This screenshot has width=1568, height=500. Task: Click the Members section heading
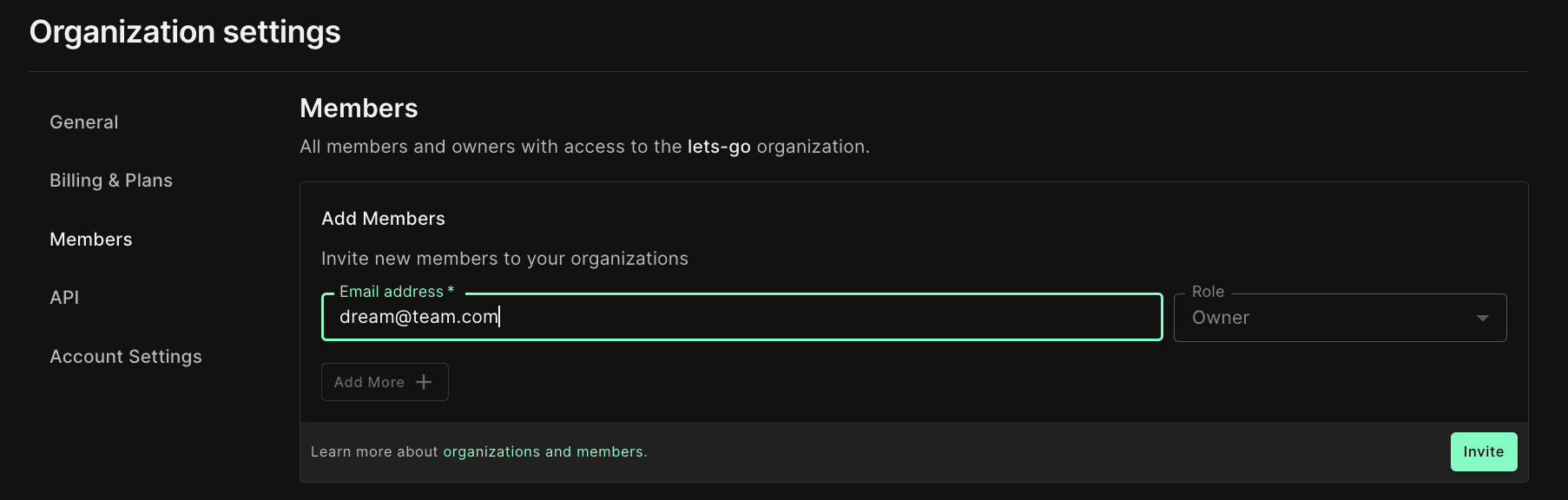click(x=359, y=109)
